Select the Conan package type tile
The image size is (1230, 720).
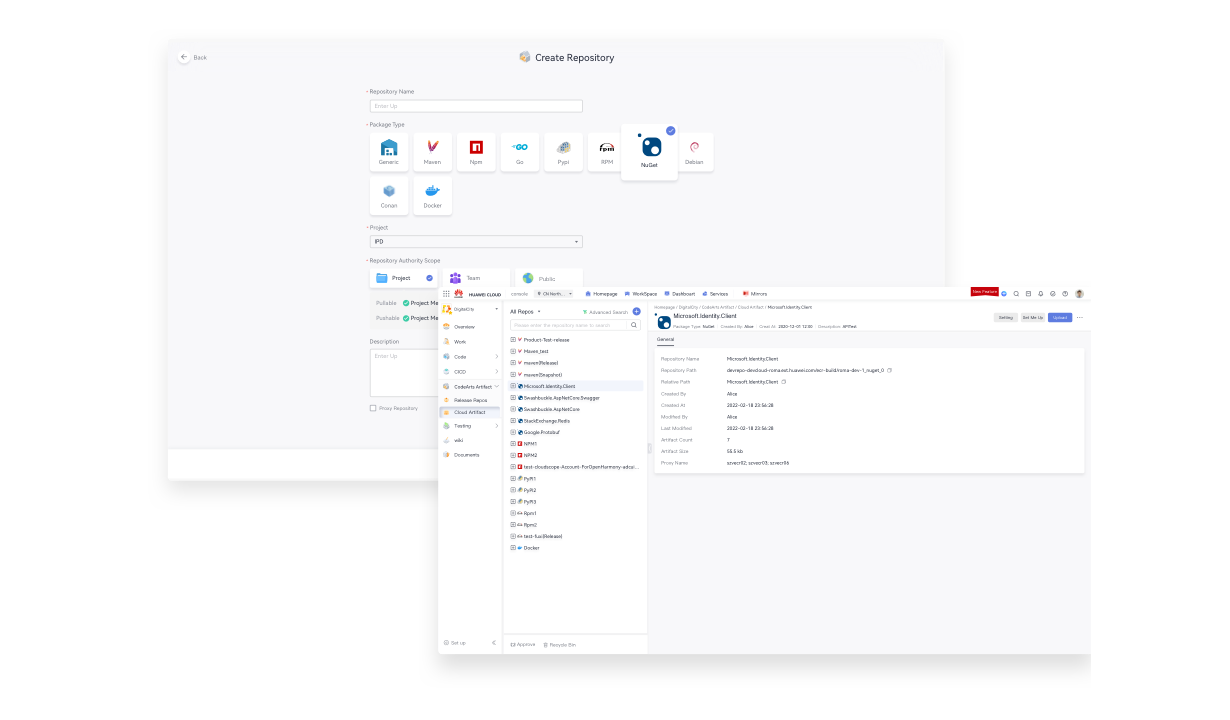(389, 195)
